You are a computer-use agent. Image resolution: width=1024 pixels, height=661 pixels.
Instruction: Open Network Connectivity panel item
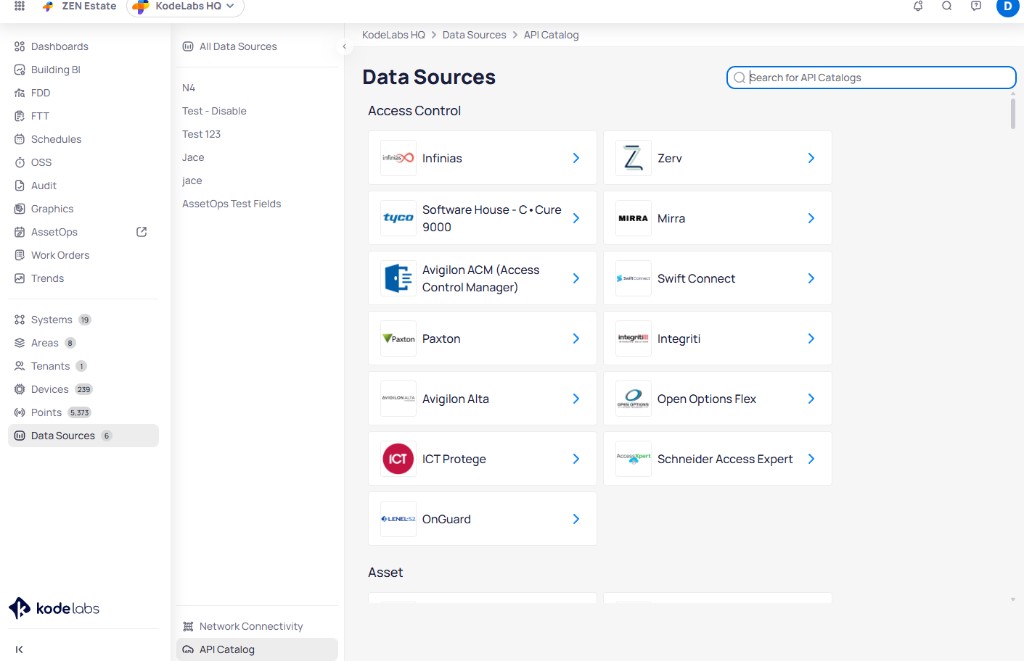click(x=257, y=626)
